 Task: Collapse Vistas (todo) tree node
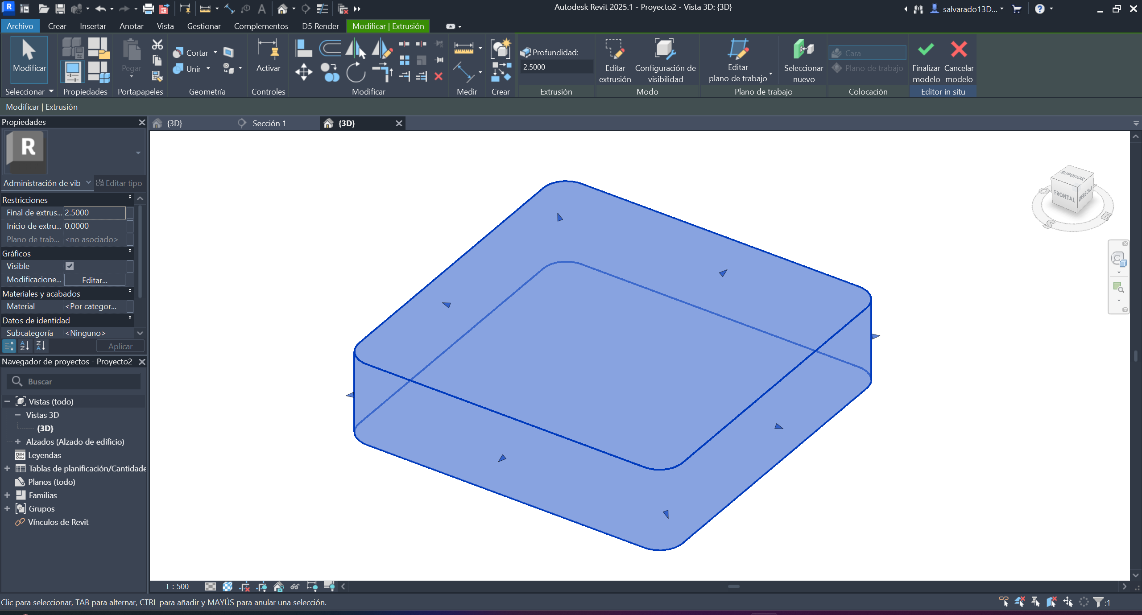click(7, 401)
